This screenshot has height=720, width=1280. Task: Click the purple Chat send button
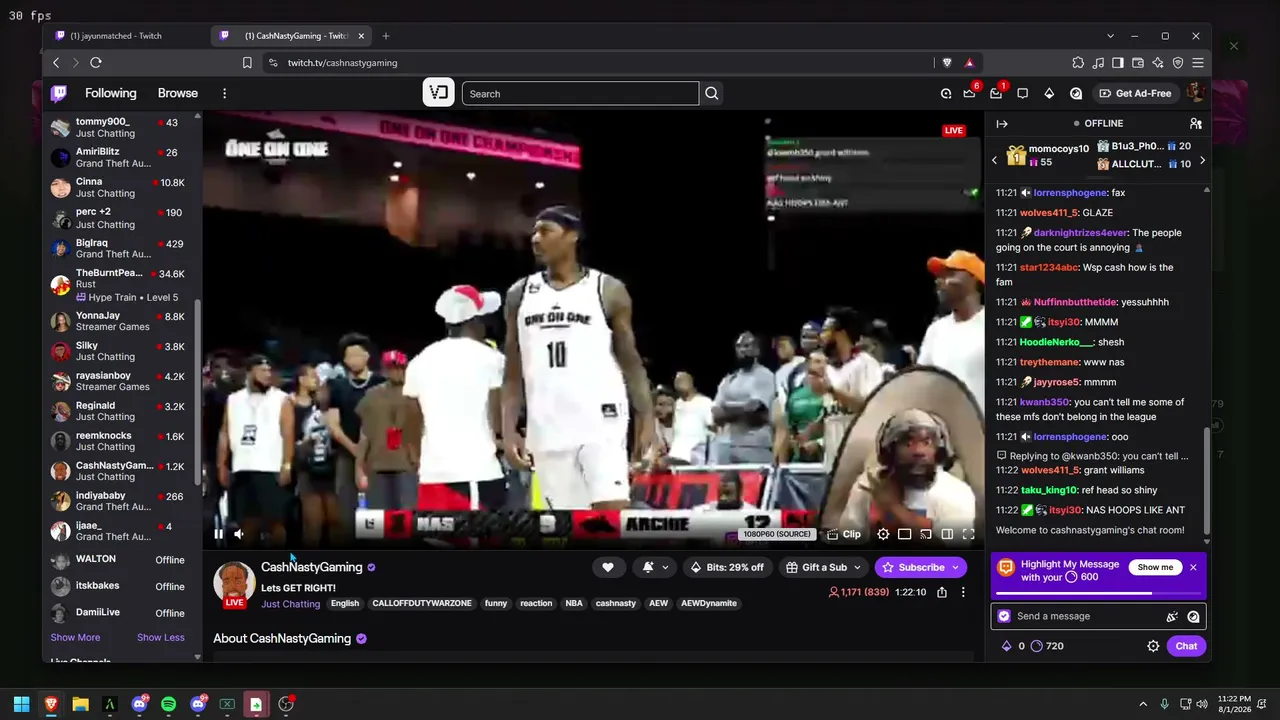point(1186,646)
